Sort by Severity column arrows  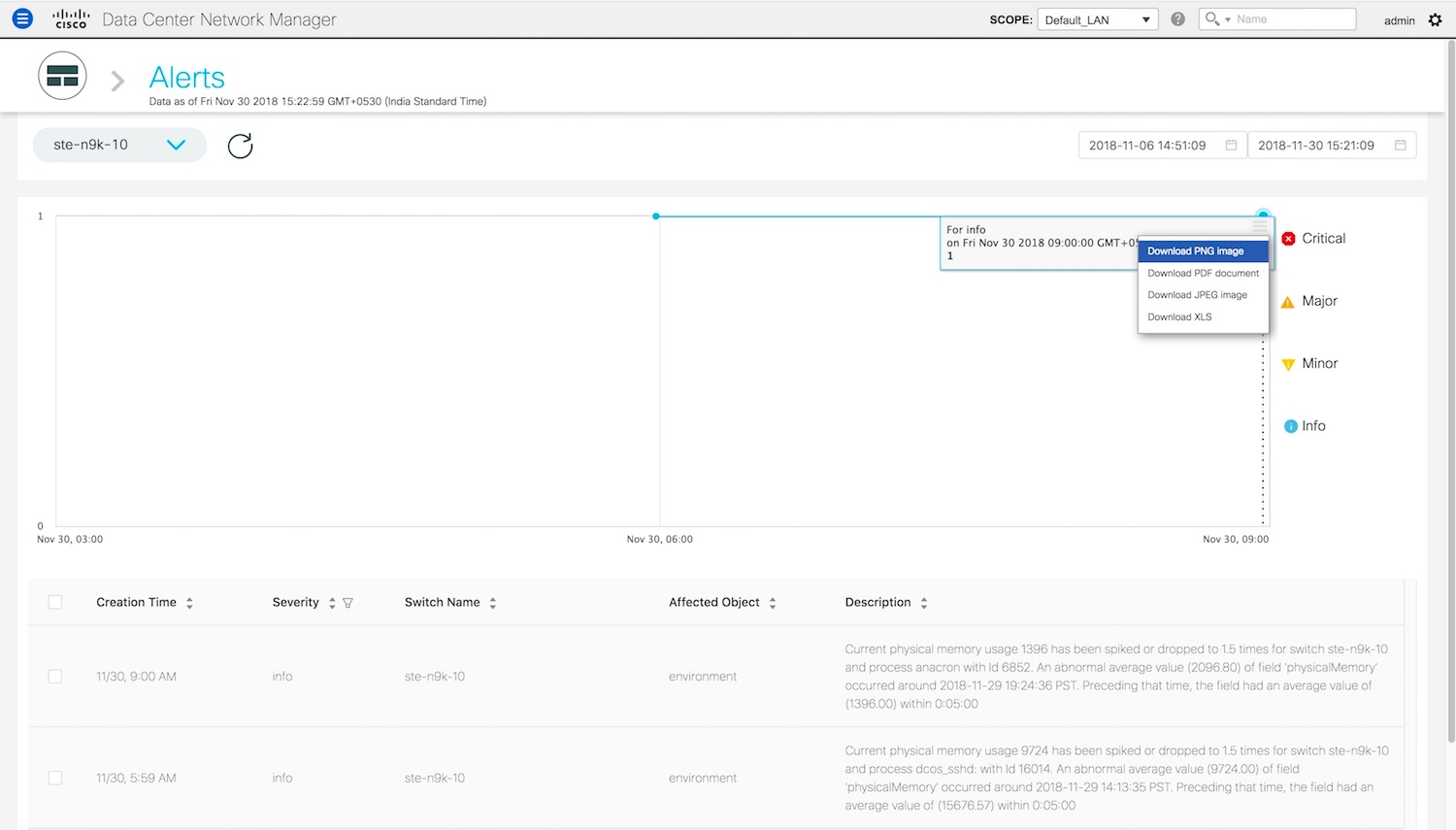pyautogui.click(x=332, y=603)
